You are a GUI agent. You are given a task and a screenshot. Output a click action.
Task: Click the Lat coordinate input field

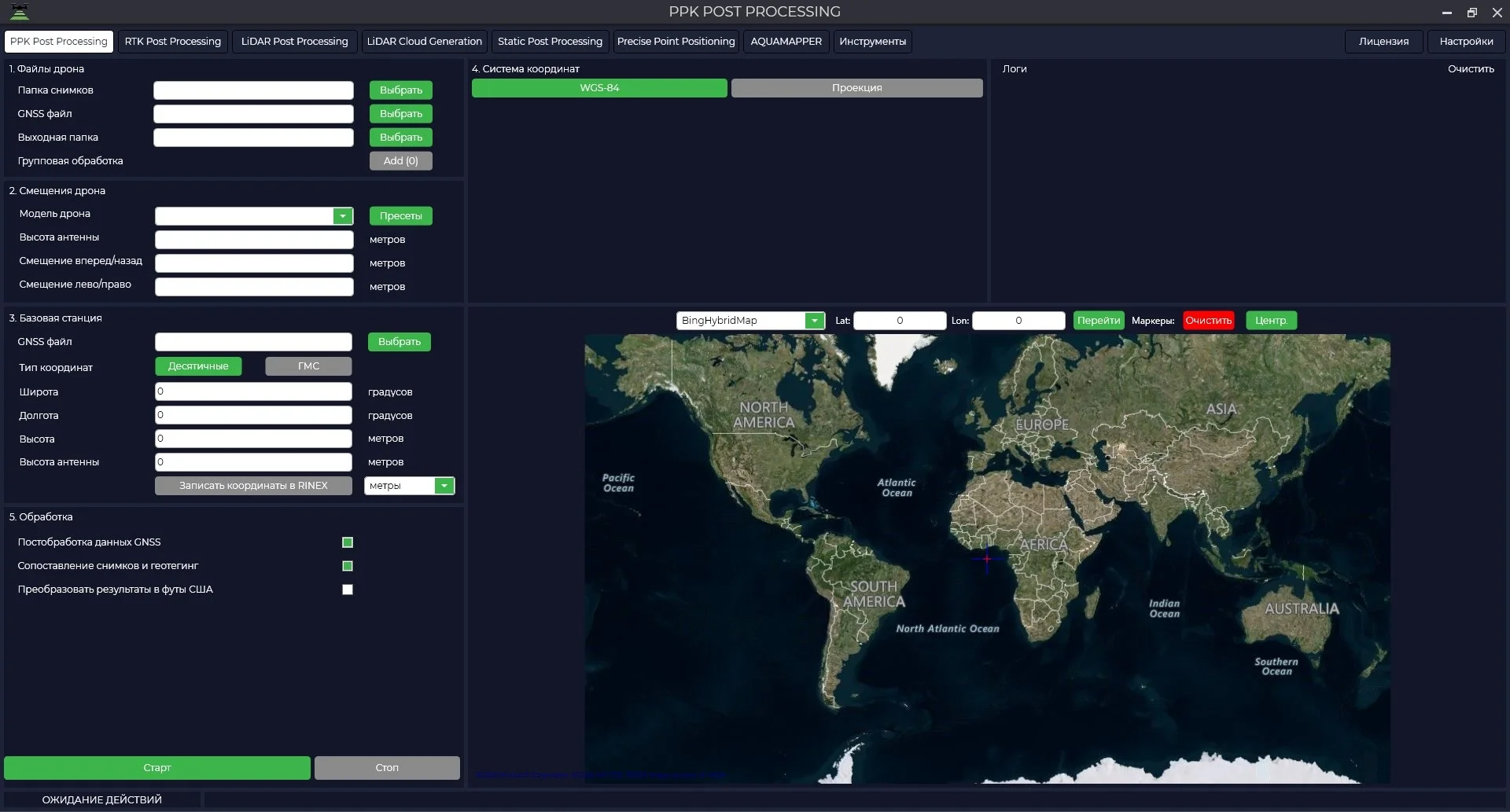tap(900, 321)
